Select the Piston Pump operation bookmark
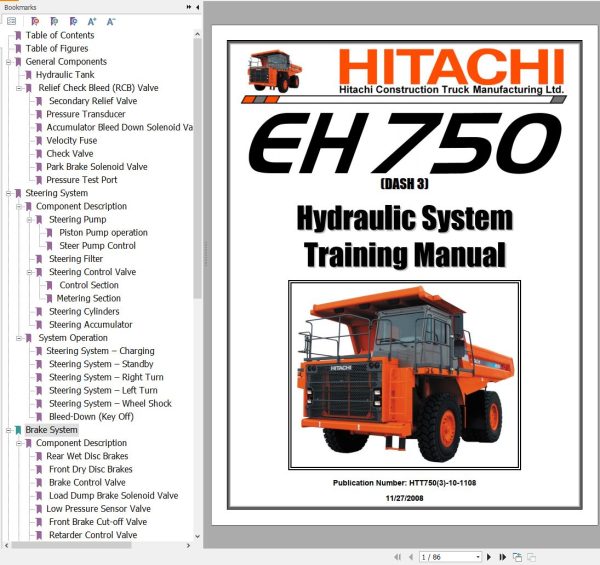The height and width of the screenshot is (565, 600). click(x=103, y=233)
